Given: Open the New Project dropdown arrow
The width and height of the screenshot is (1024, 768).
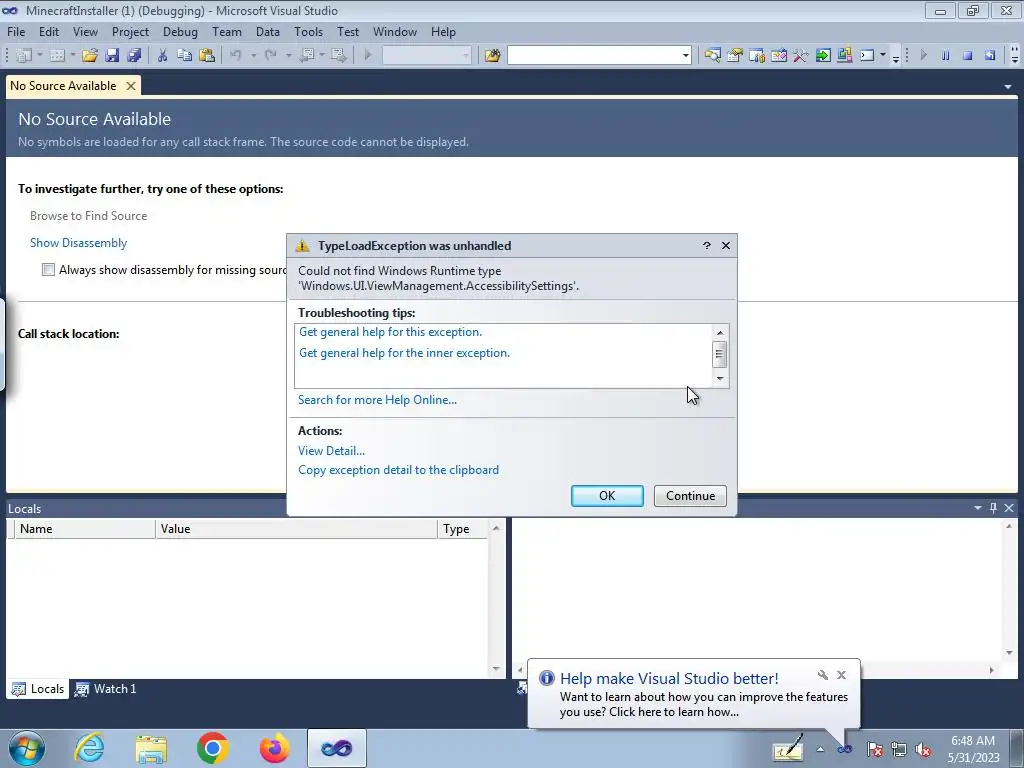Looking at the screenshot, I should pyautogui.click(x=39, y=56).
